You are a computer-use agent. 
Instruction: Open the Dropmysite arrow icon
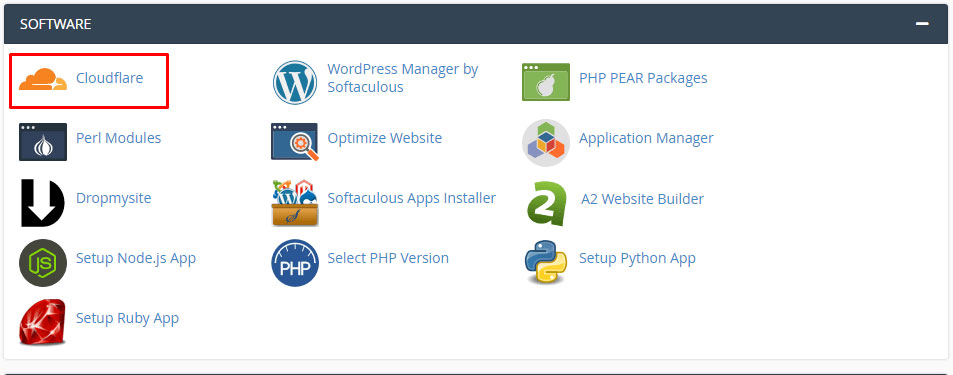coord(43,203)
